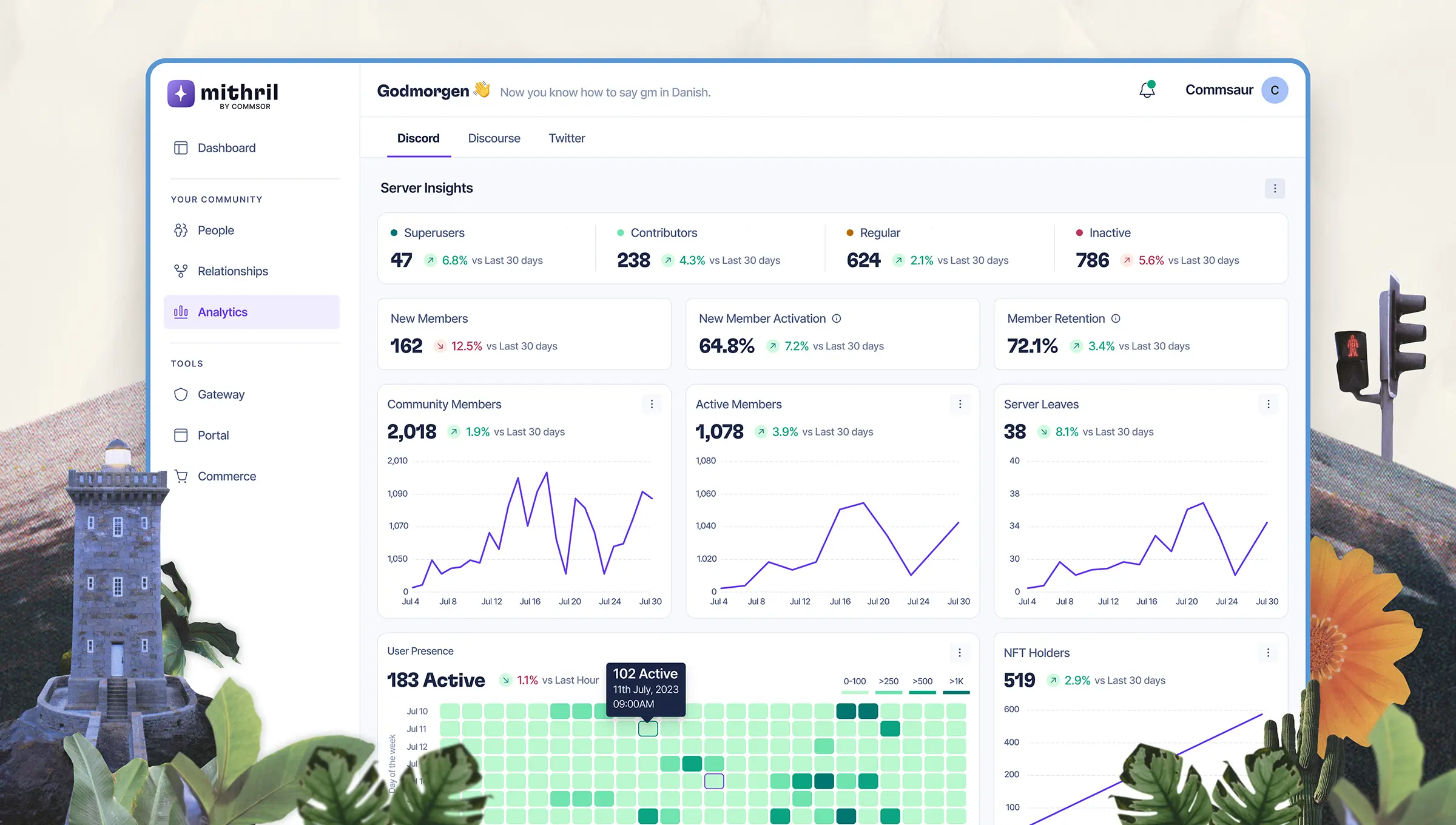Click the Commsaur profile avatar
This screenshot has height=825, width=1456.
pyautogui.click(x=1275, y=90)
